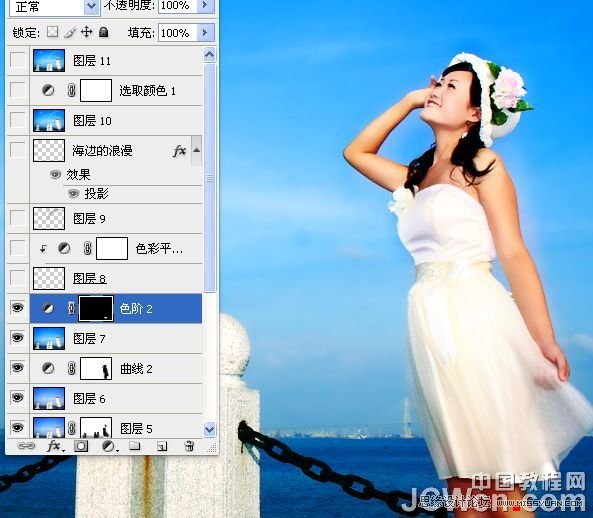Image resolution: width=593 pixels, height=518 pixels.
Task: Select the mask thumbnail of 曲线 2
Action: tap(96, 368)
